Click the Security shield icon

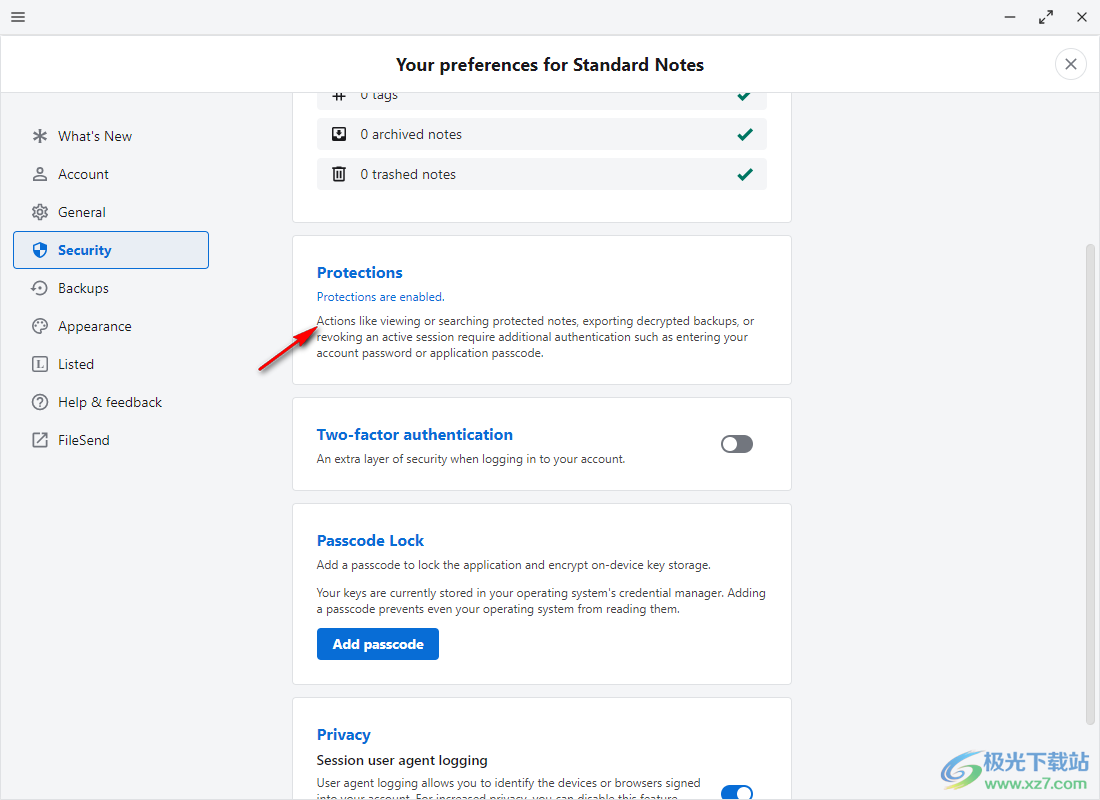(40, 250)
